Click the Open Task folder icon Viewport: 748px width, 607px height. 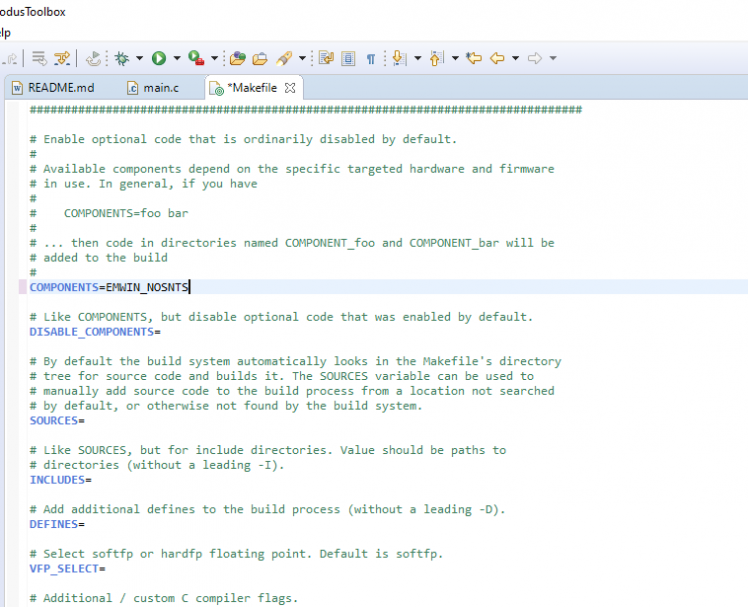pyautogui.click(x=260, y=58)
